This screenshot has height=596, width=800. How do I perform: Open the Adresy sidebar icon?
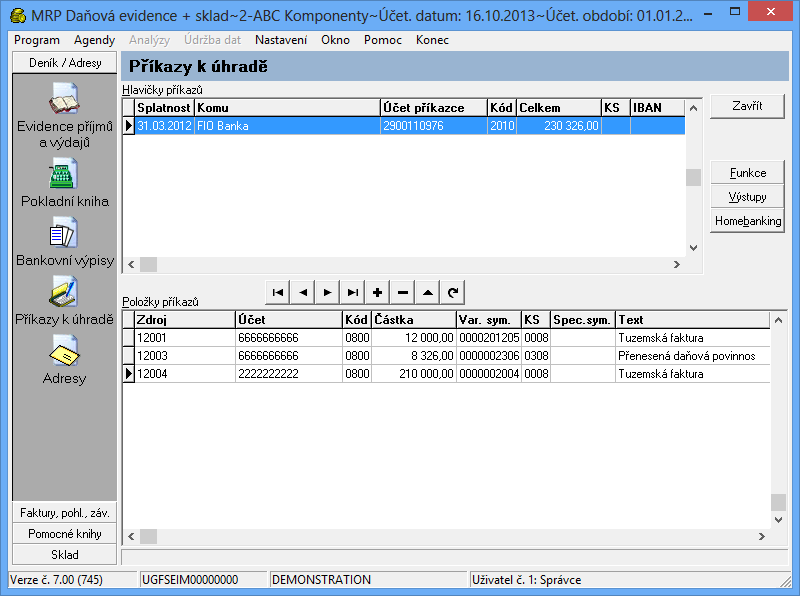pyautogui.click(x=65, y=351)
